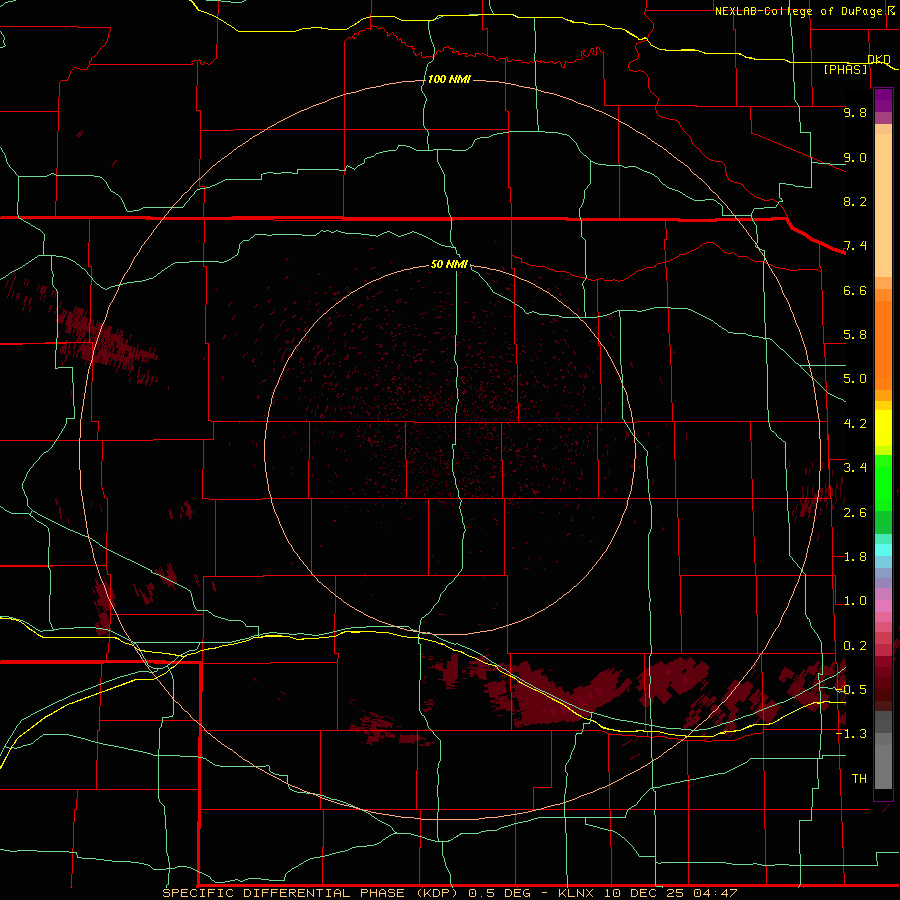The width and height of the screenshot is (900, 900).
Task: Click the 0.2 scale value
Action: [855, 646]
